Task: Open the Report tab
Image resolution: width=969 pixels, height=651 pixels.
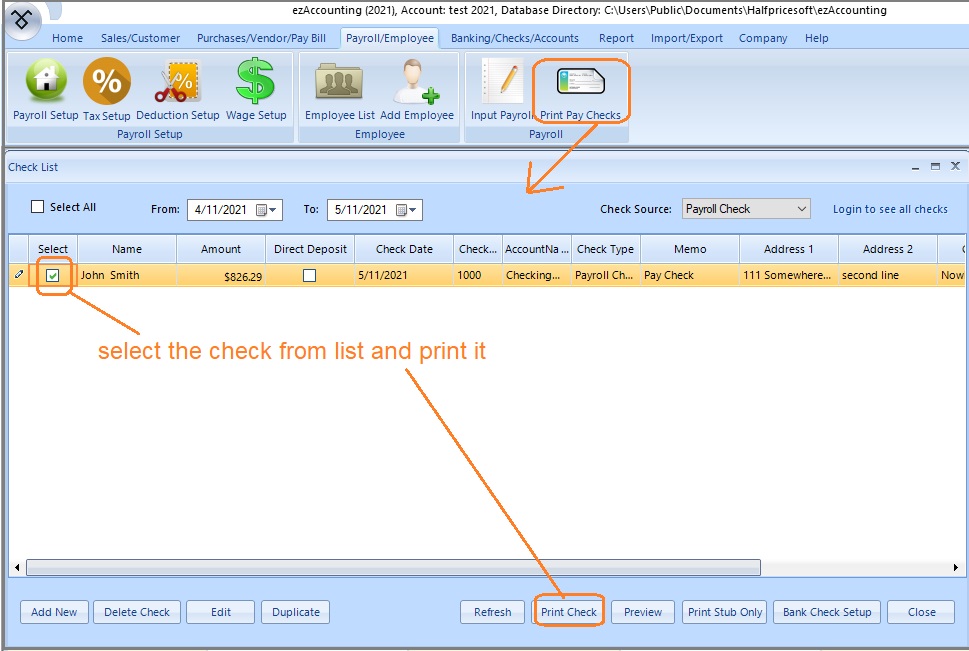Action: [616, 38]
